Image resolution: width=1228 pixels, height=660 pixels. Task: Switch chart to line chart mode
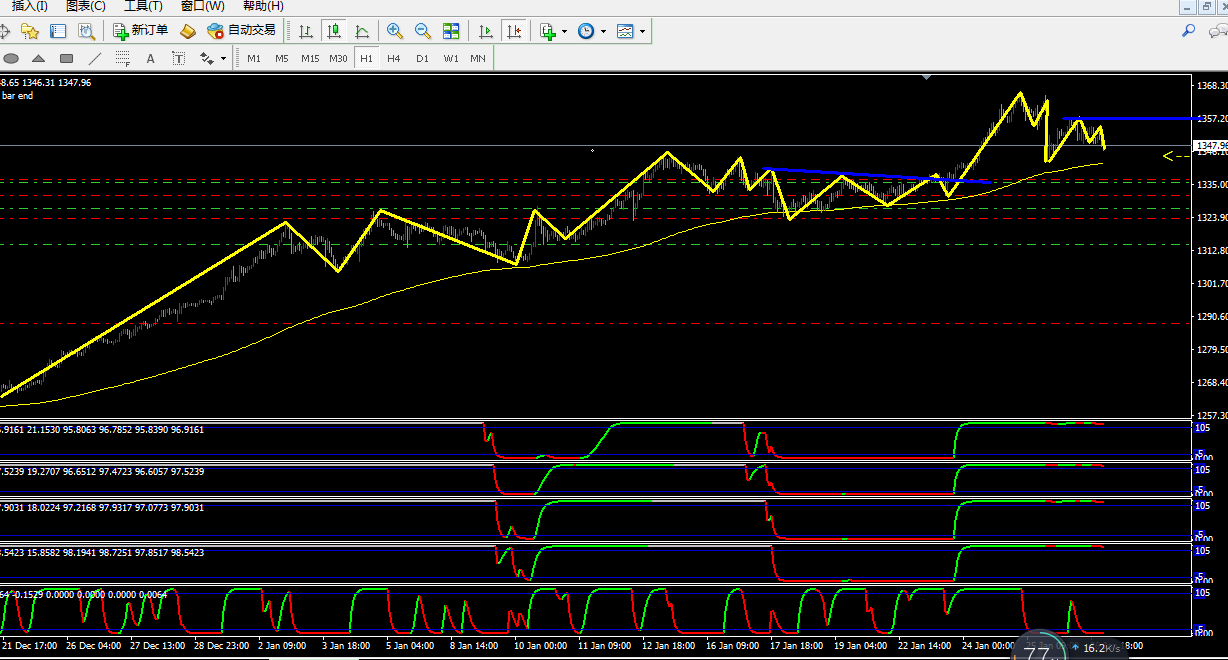(361, 31)
